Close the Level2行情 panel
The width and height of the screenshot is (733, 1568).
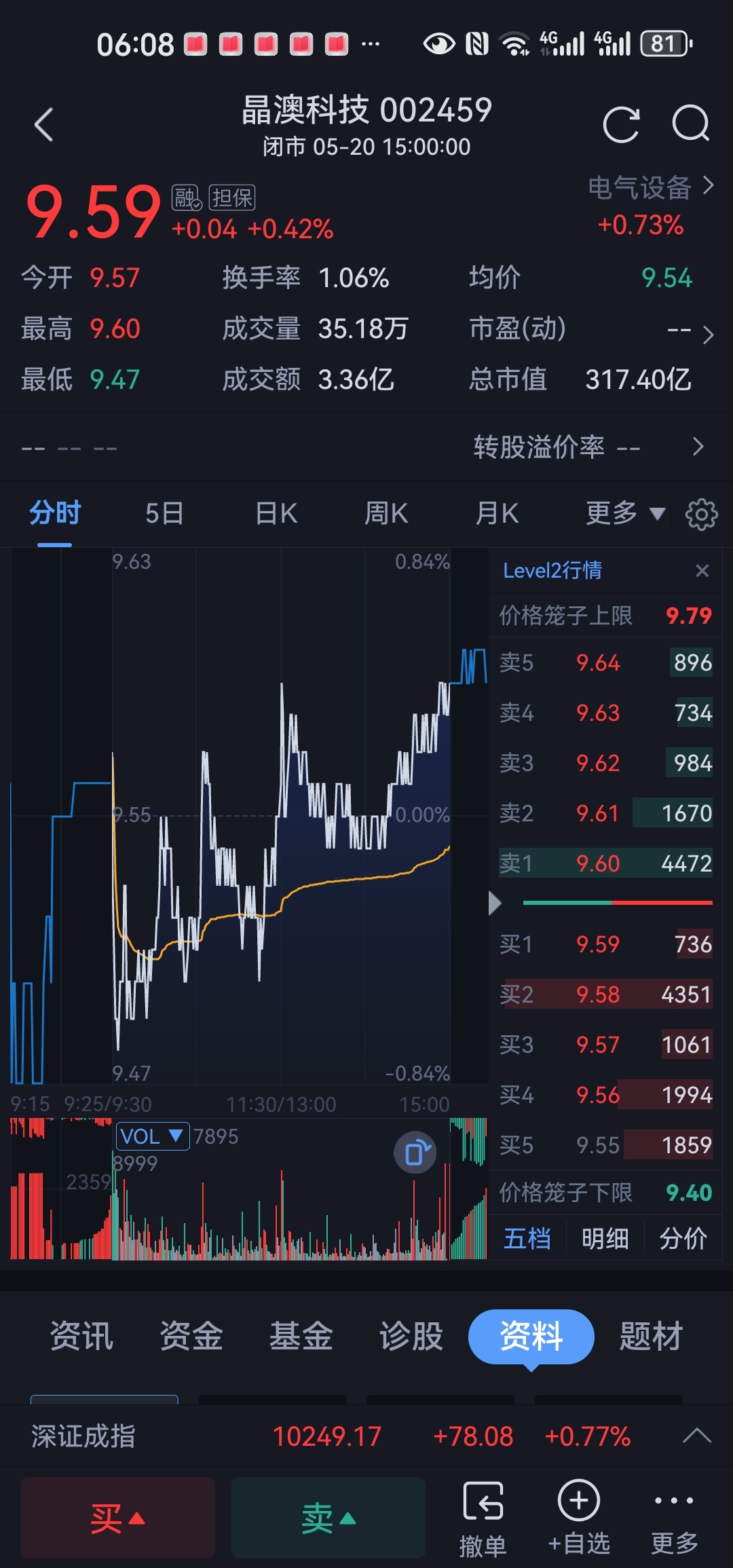702,571
